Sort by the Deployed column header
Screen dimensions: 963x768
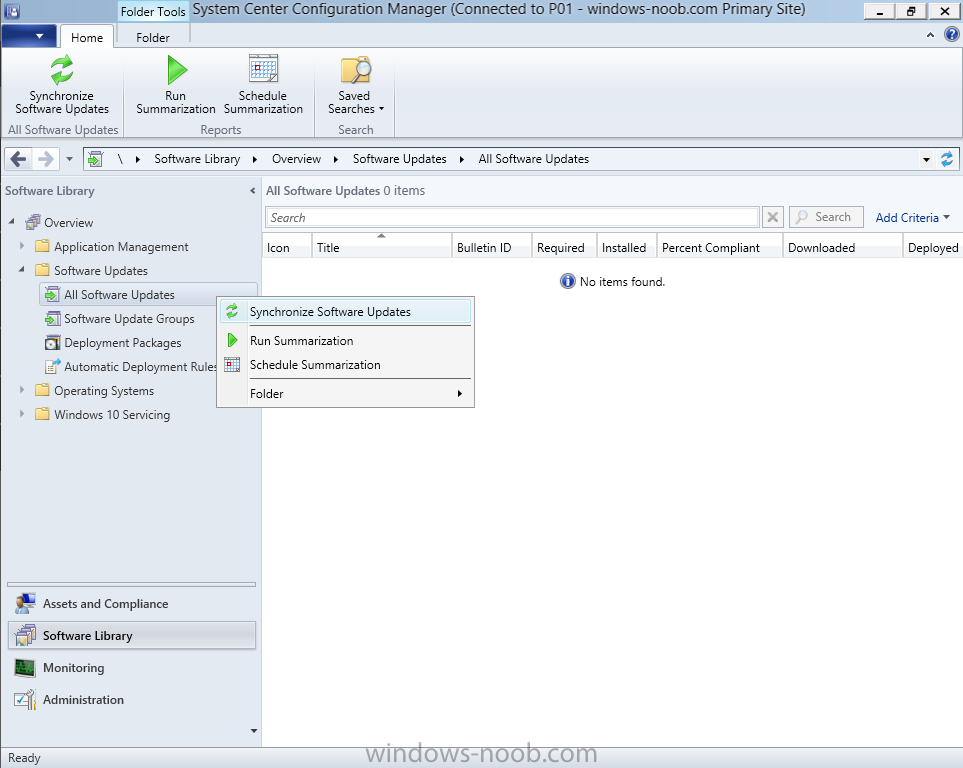click(x=933, y=247)
